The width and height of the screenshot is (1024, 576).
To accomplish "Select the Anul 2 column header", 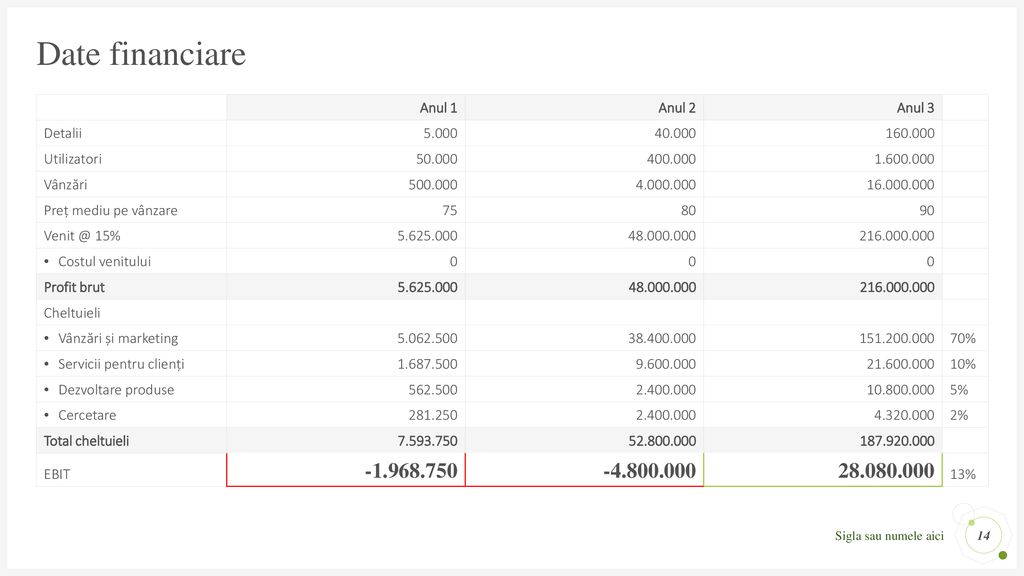I will coord(677,108).
